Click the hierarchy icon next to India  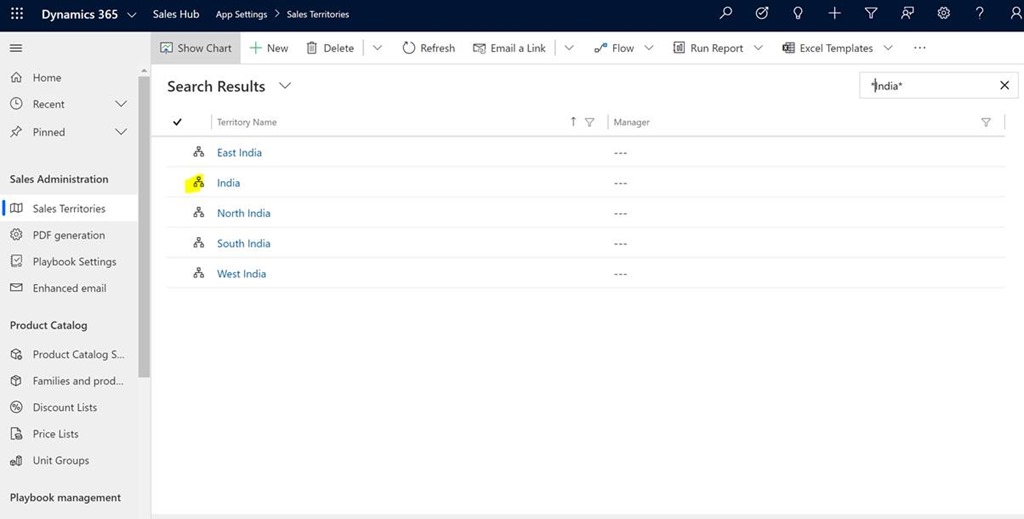(x=198, y=183)
